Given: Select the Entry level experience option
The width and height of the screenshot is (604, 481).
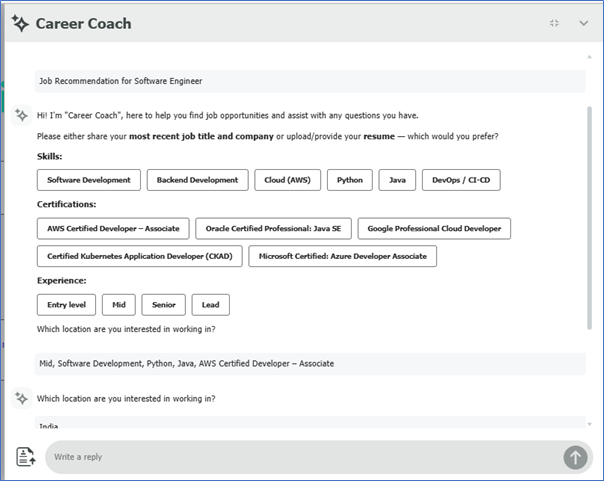Looking at the screenshot, I should [x=66, y=304].
